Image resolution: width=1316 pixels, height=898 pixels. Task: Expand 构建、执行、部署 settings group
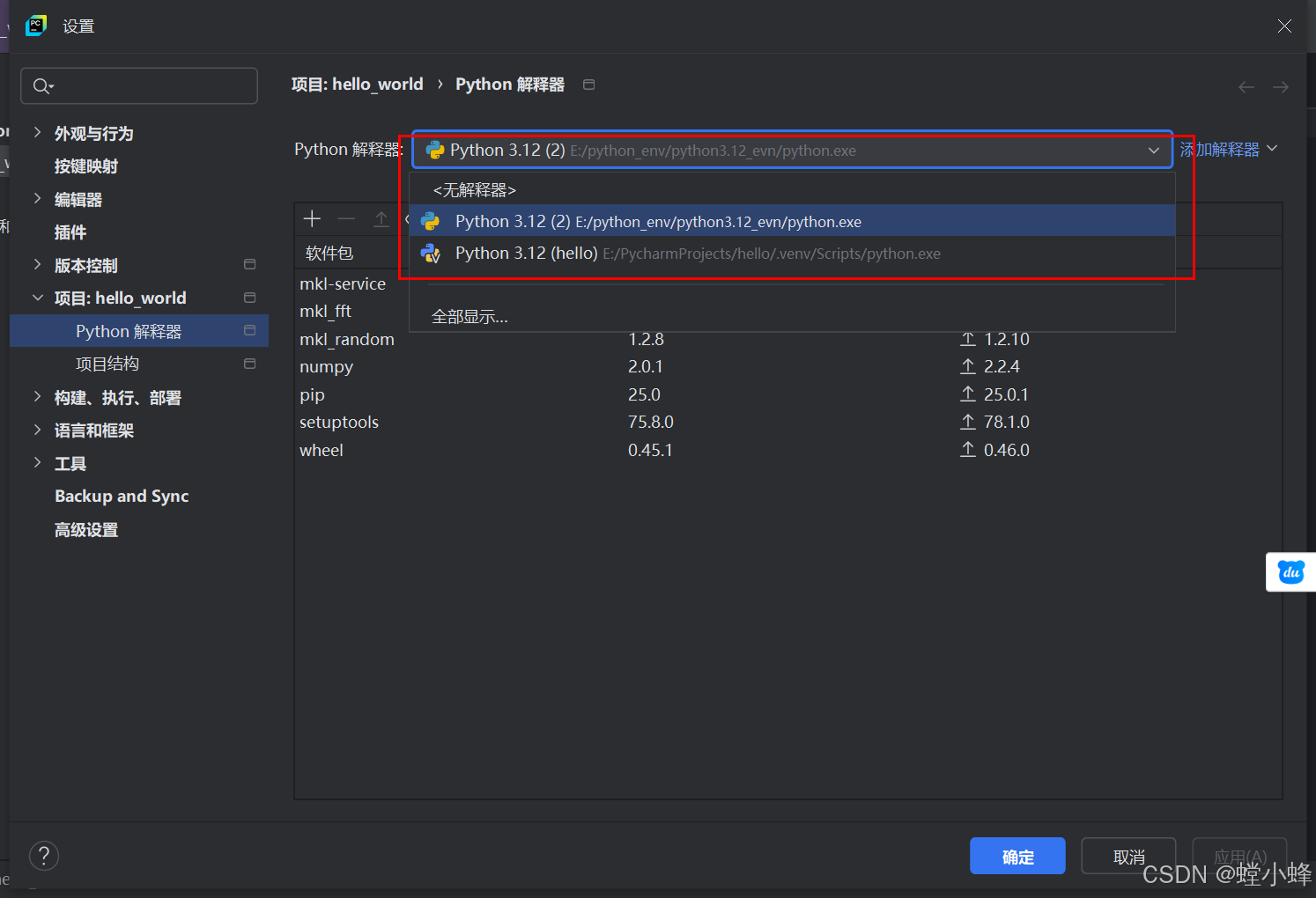[x=37, y=397]
